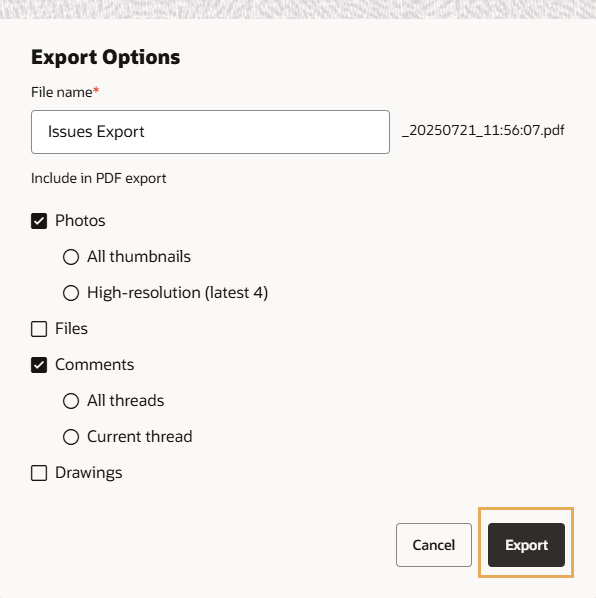Click the dark Export button

(x=526, y=545)
